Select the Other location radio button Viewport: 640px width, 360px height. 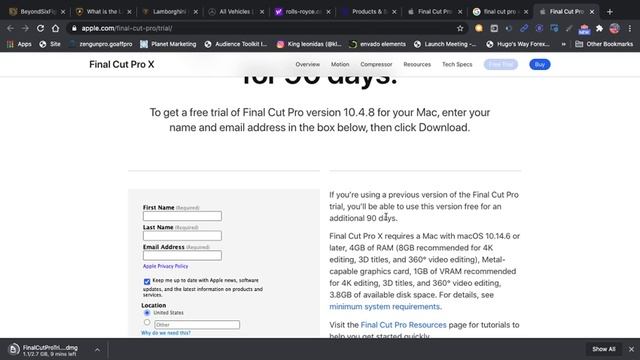coord(147,322)
